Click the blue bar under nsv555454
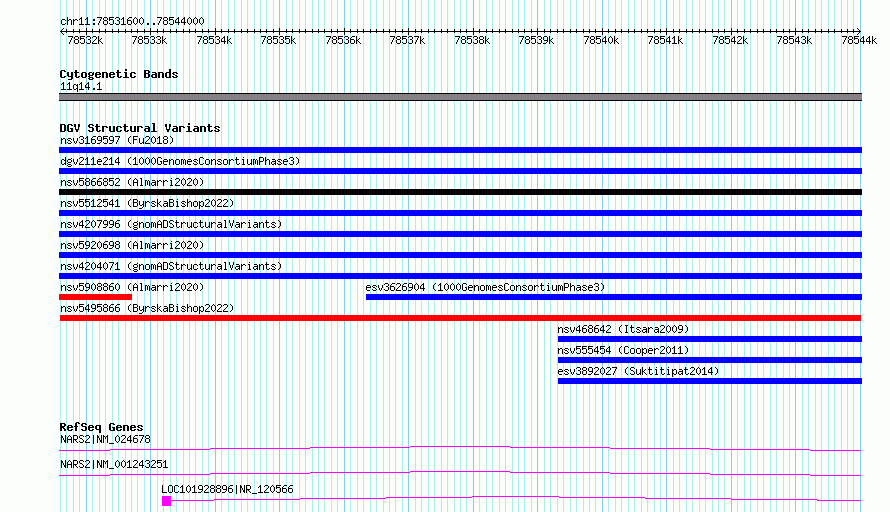 [x=710, y=360]
